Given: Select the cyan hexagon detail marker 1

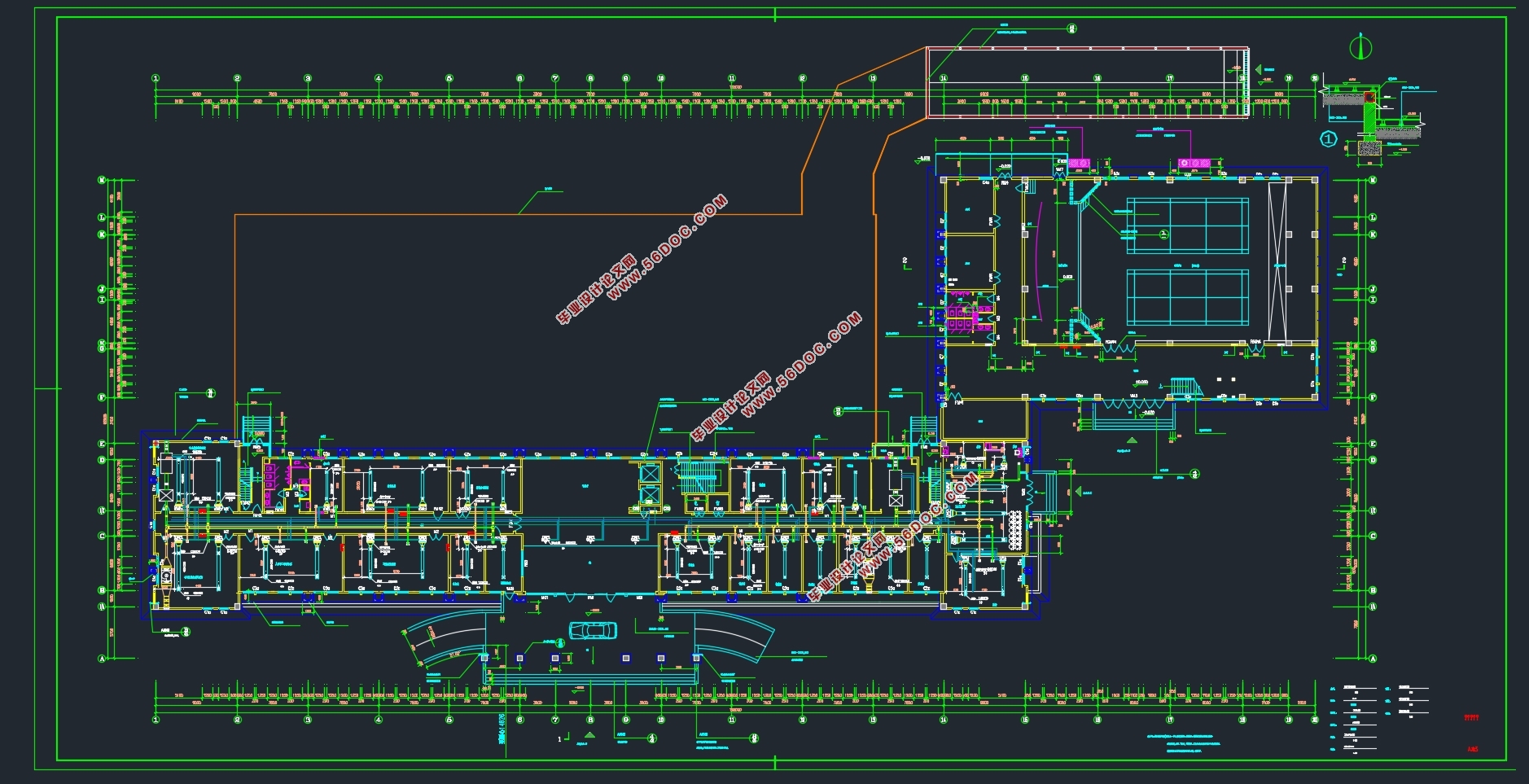Looking at the screenshot, I should 1328,139.
